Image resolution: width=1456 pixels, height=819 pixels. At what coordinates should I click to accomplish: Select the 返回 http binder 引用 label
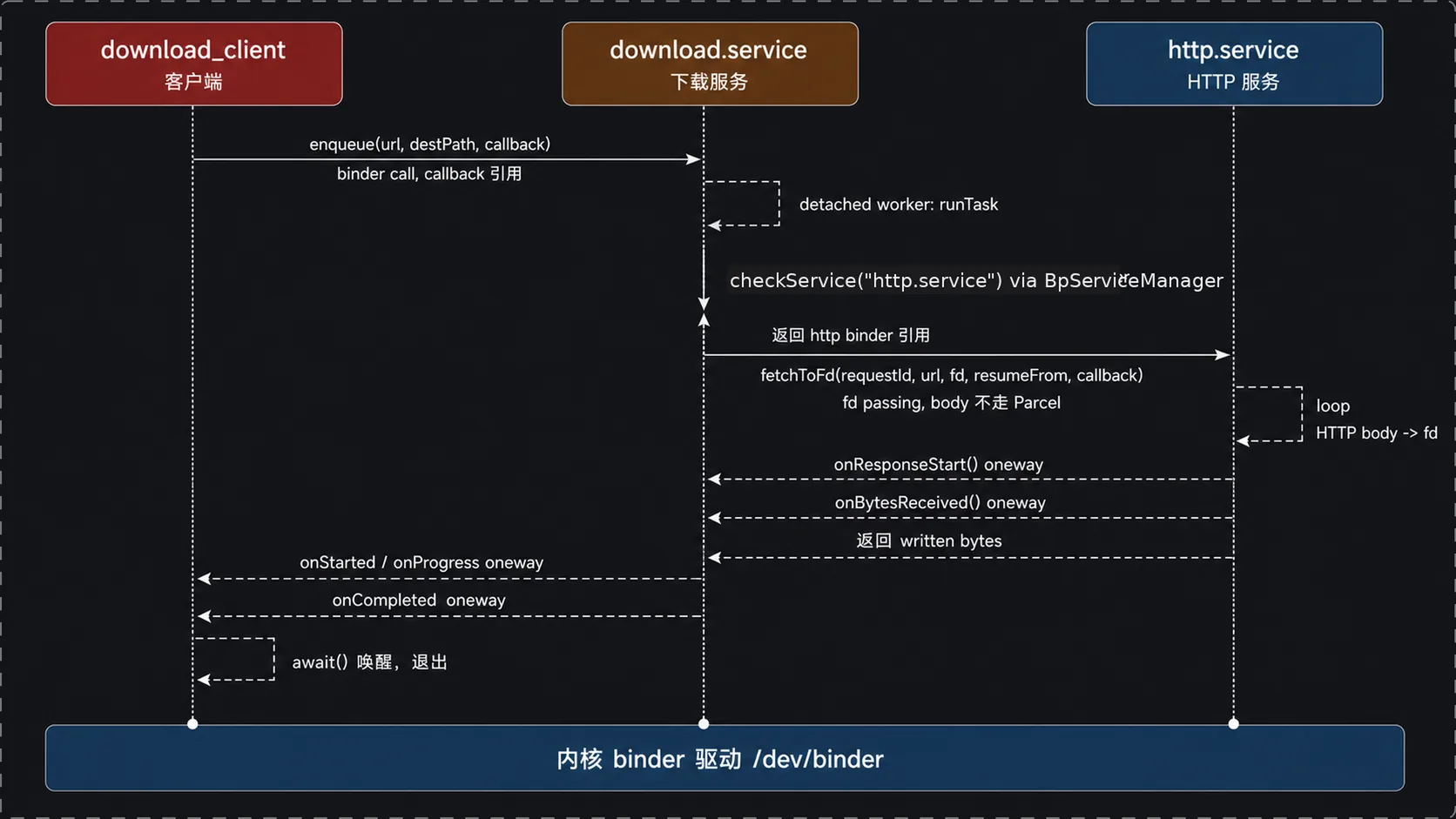[851, 336]
